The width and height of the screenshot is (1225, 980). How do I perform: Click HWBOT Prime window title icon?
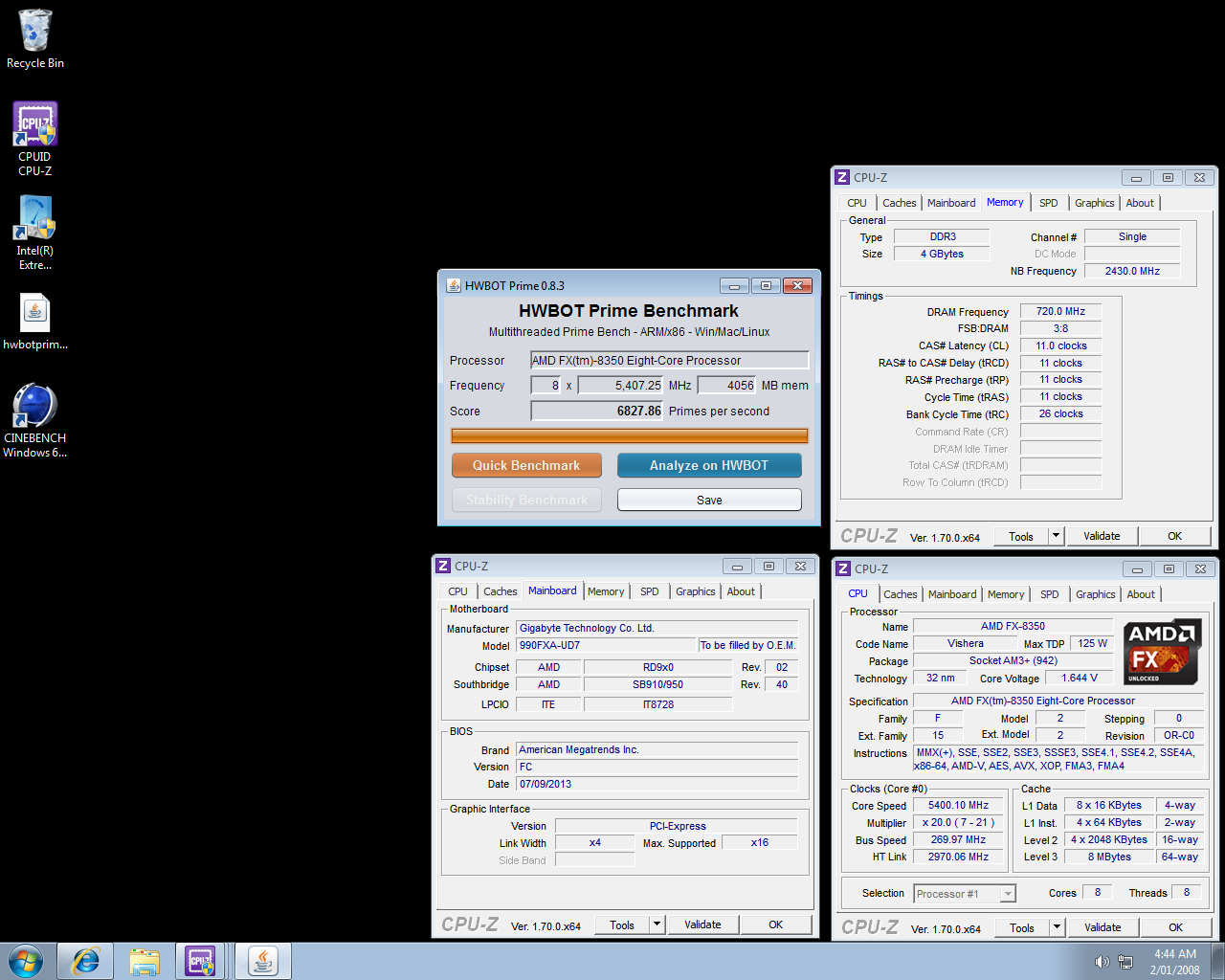[454, 285]
